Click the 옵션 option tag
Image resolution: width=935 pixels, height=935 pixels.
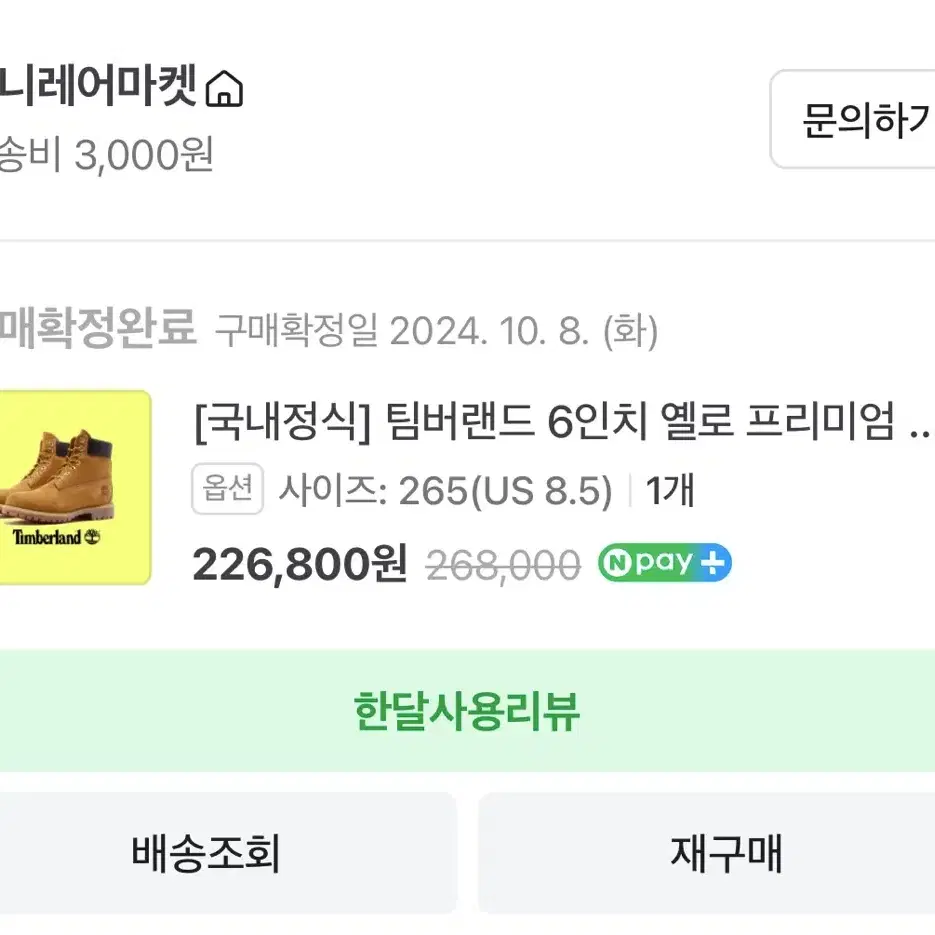pyautogui.click(x=228, y=488)
